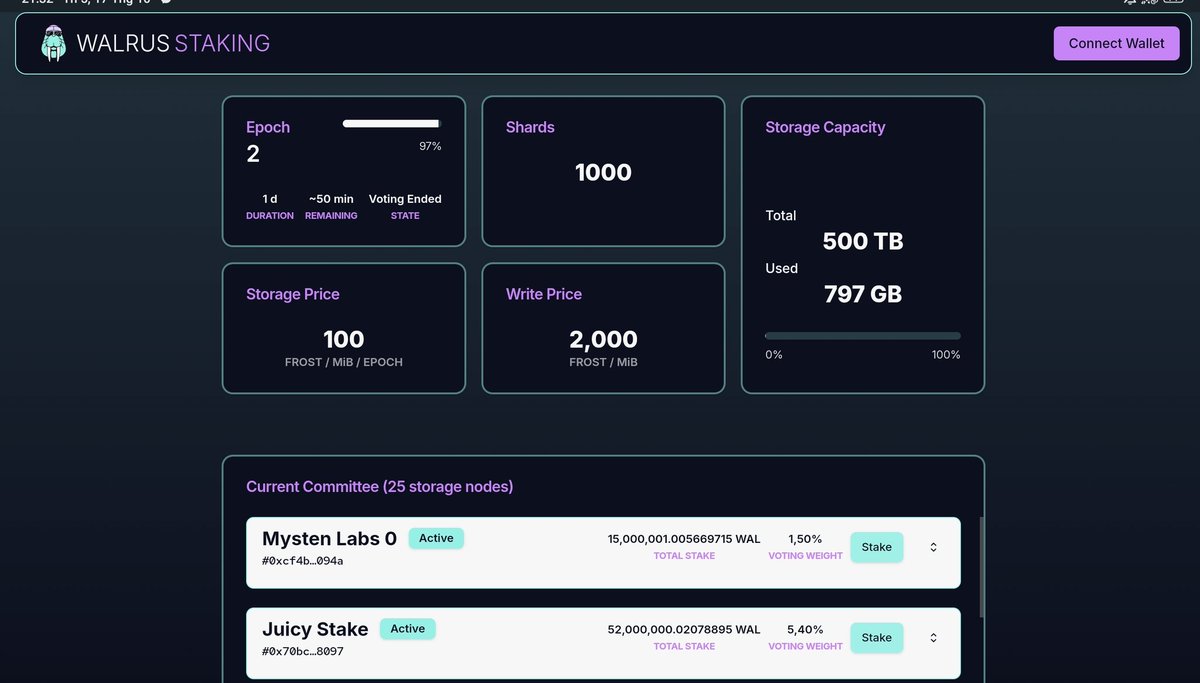Viewport: 1200px width, 683px height.
Task: Click the Storage Capacity usage bar
Action: pos(862,336)
